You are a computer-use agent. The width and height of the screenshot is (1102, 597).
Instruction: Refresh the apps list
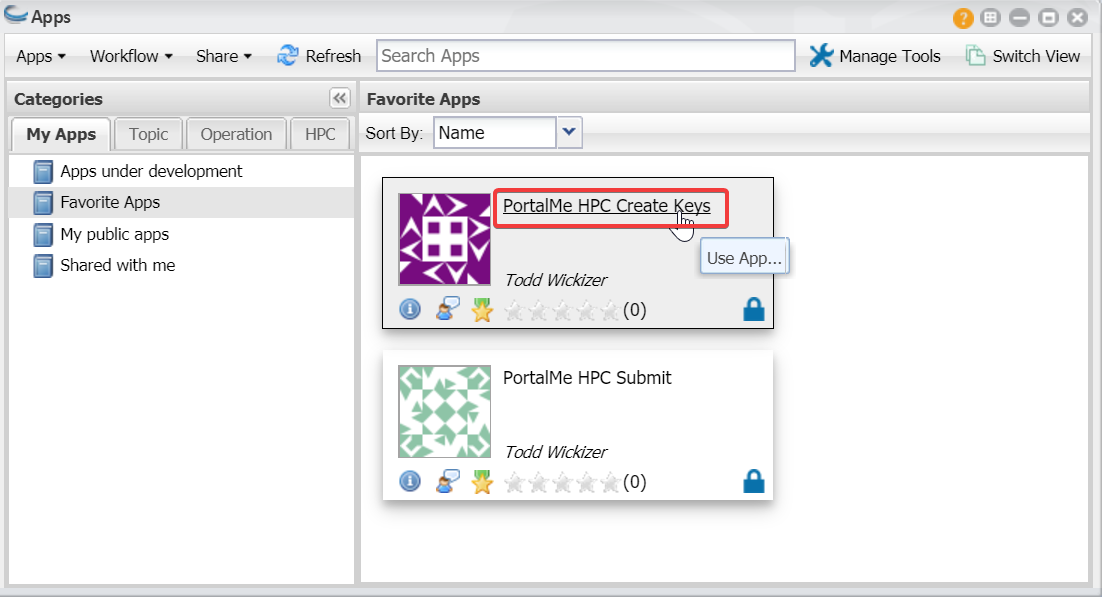[319, 56]
